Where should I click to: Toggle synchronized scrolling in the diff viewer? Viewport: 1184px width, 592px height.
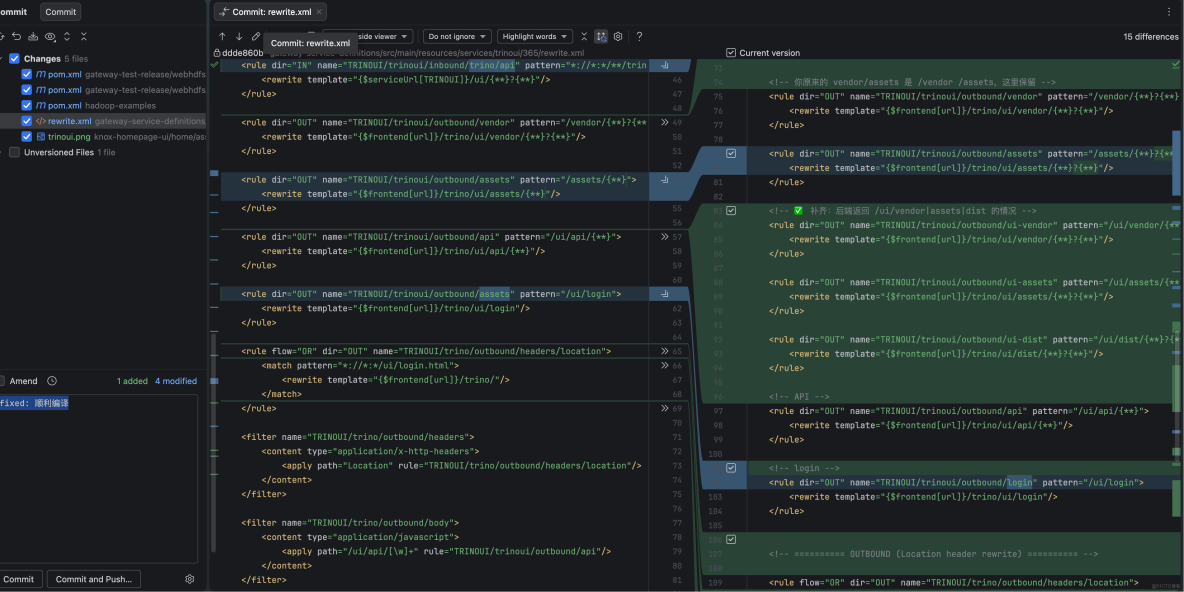(601, 36)
